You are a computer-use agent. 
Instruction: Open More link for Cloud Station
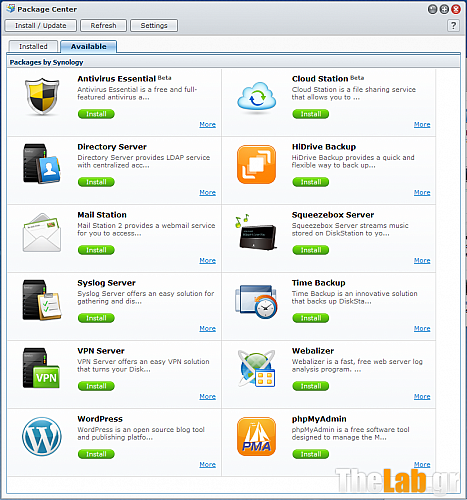pos(422,124)
